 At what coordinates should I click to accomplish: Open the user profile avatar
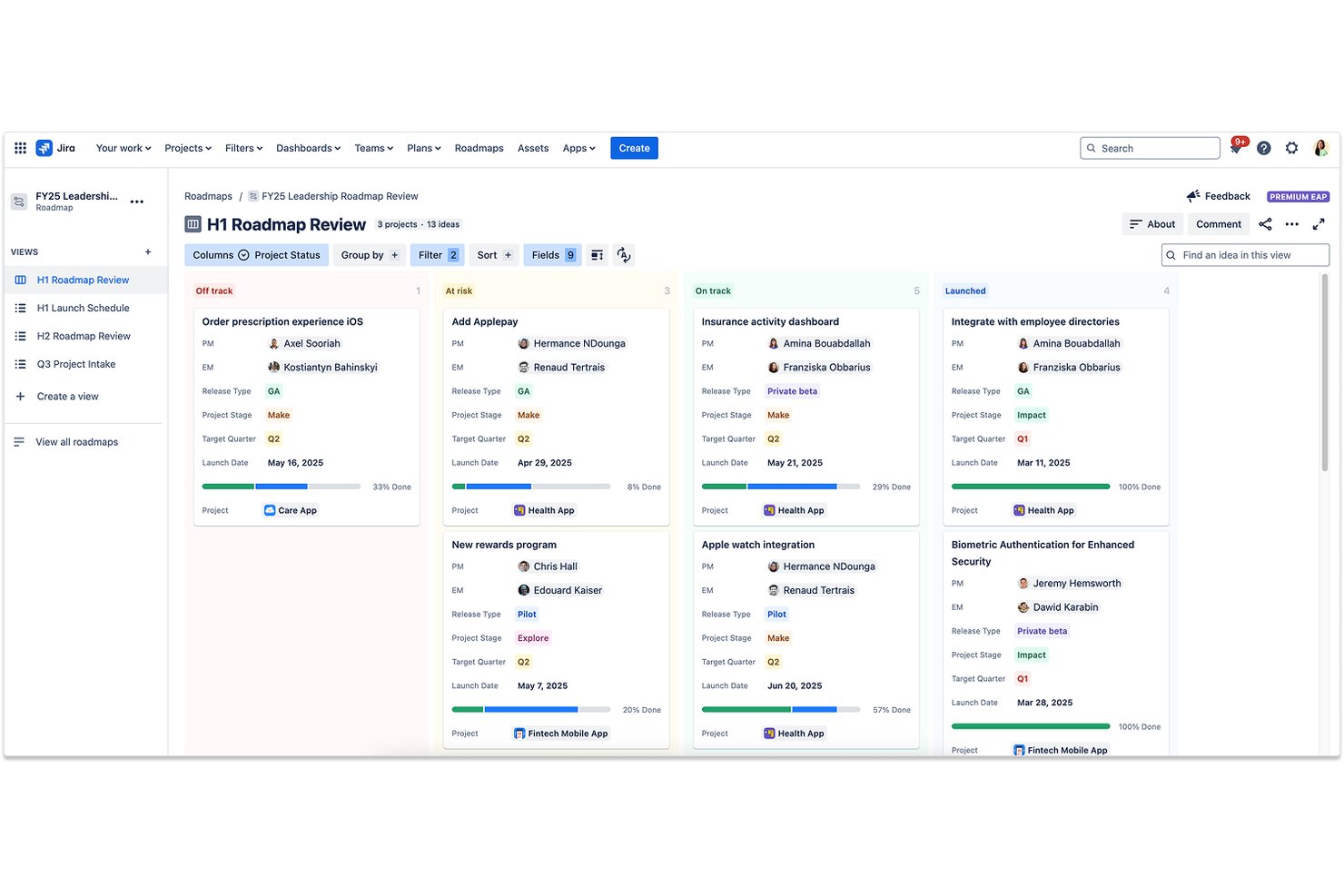click(1320, 148)
